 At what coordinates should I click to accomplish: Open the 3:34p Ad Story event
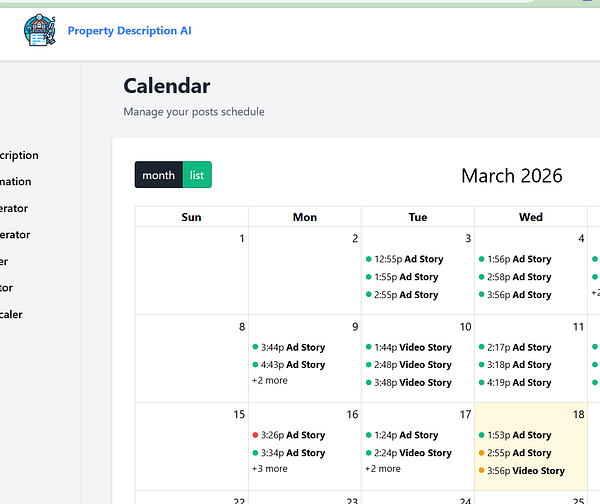pos(289,453)
